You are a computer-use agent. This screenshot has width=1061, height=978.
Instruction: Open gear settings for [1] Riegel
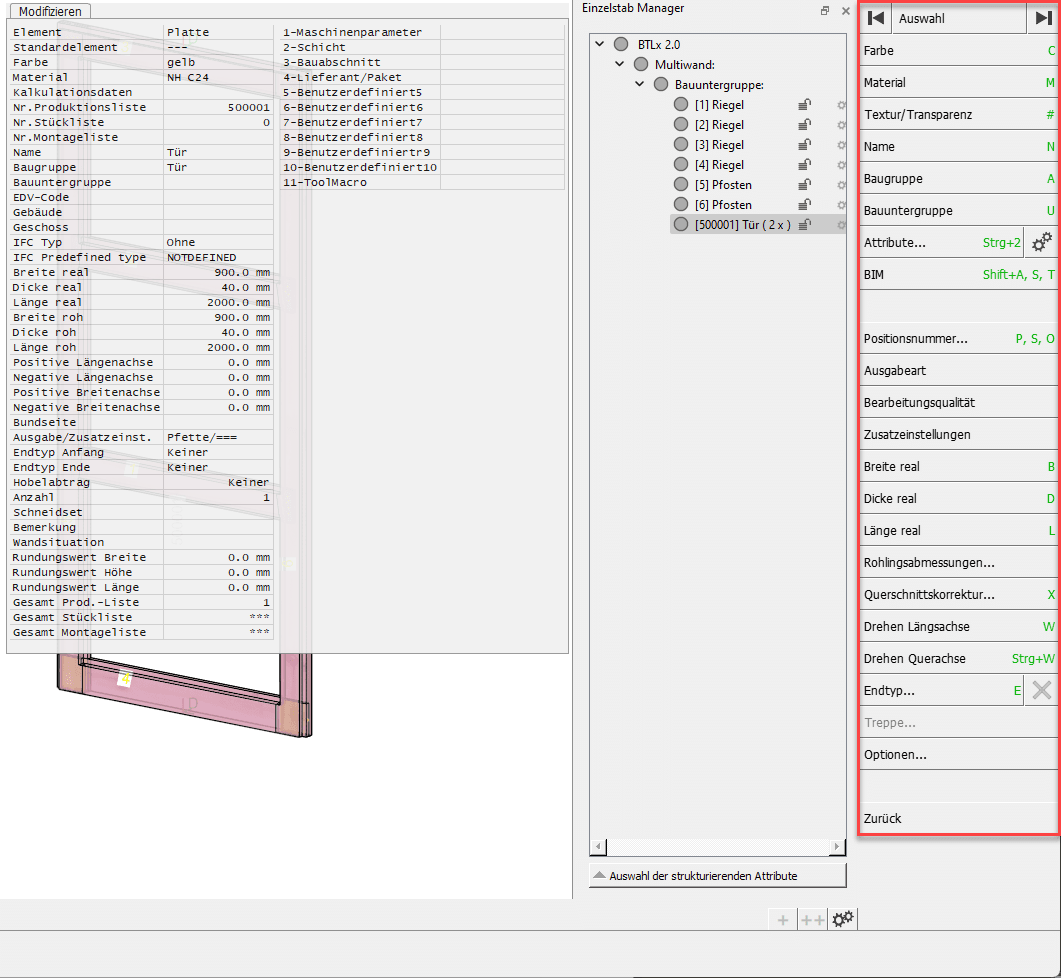click(x=841, y=105)
